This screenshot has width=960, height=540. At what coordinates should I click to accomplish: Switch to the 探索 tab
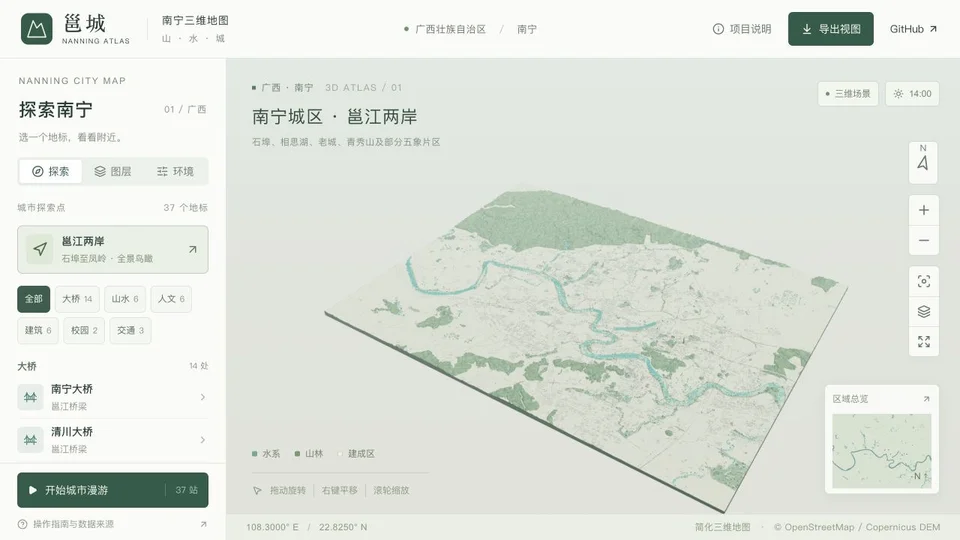51,171
